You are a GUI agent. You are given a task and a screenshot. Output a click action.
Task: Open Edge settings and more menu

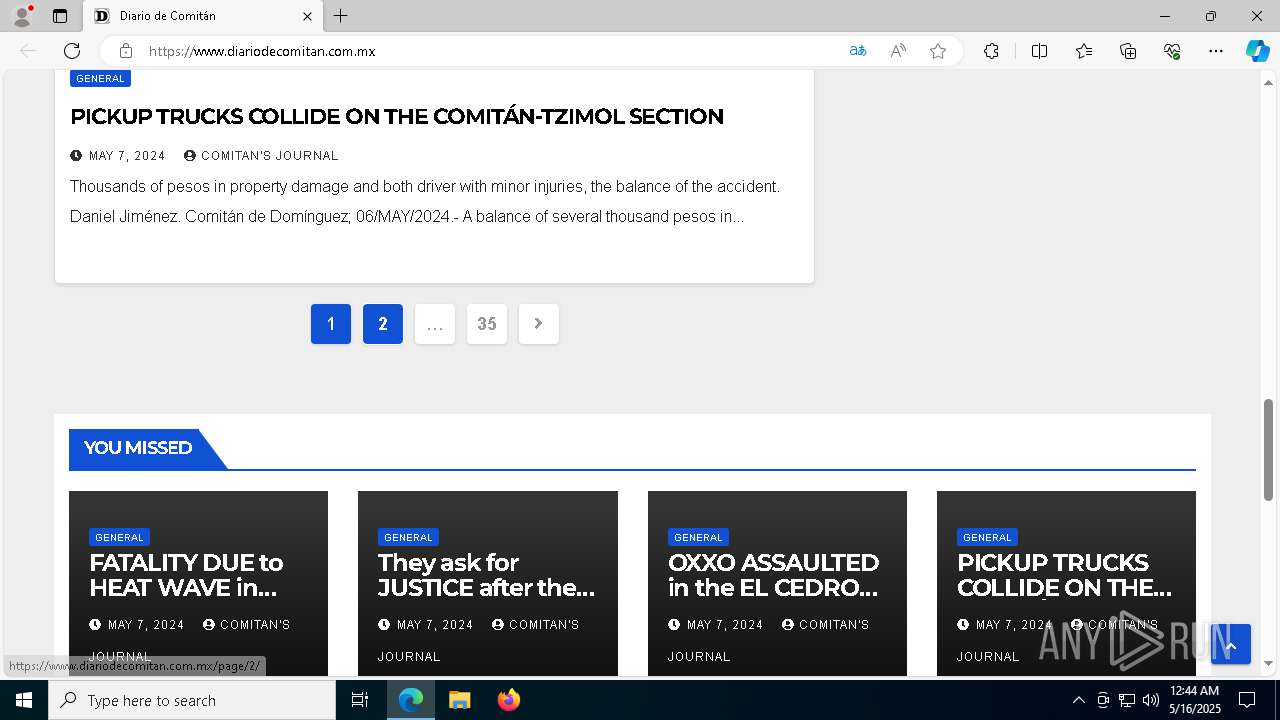point(1216,51)
